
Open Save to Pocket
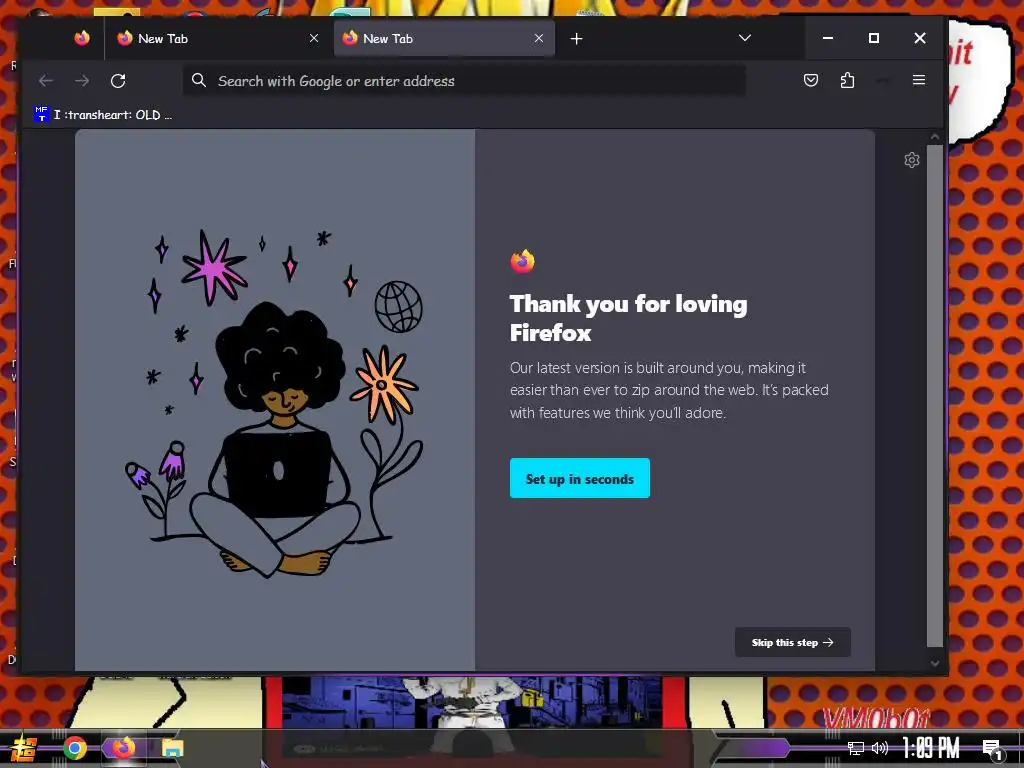point(810,80)
